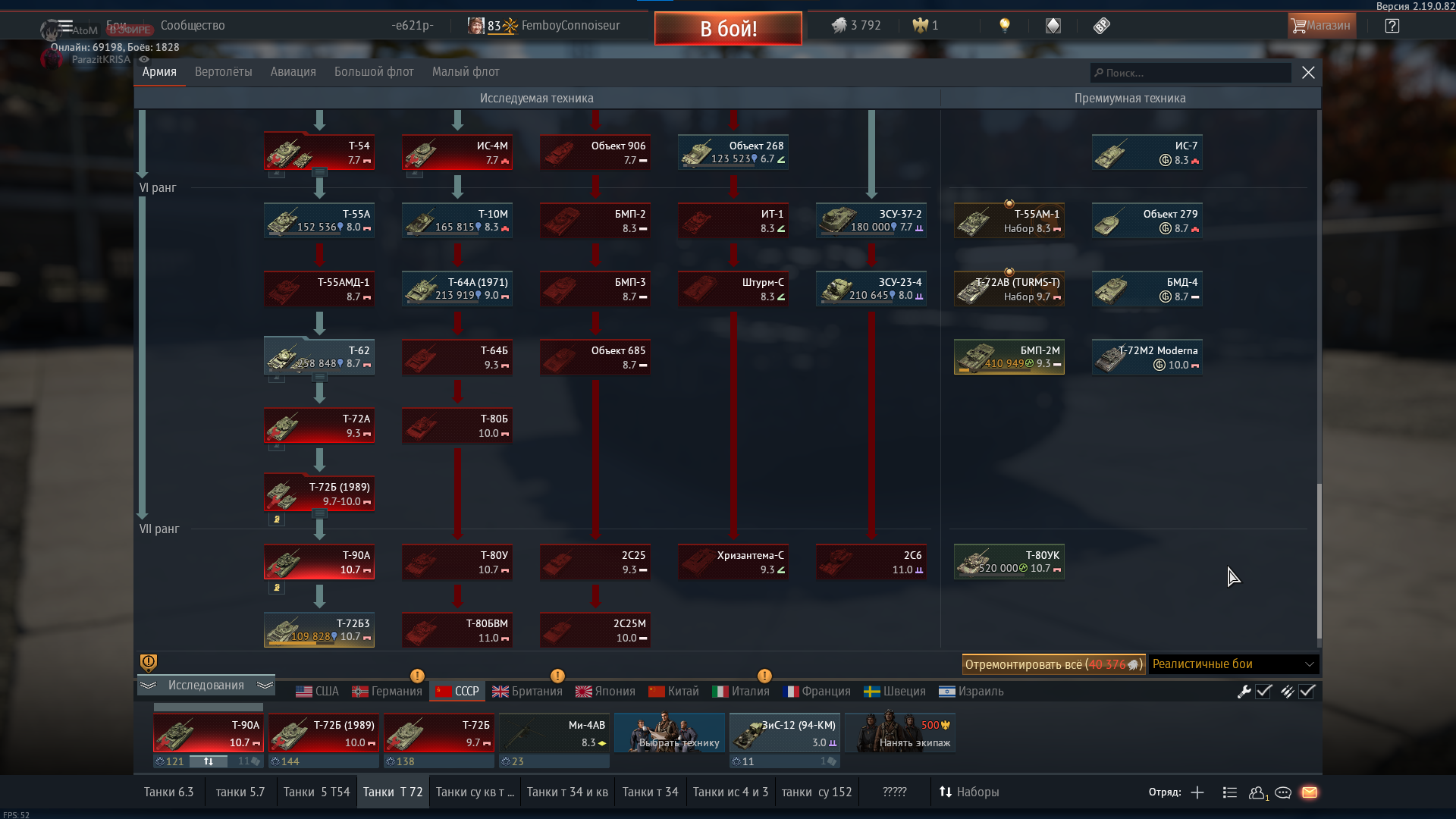Expand the group under Т-54
Image resolution: width=1456 pixels, height=819 pixels.
320,173
